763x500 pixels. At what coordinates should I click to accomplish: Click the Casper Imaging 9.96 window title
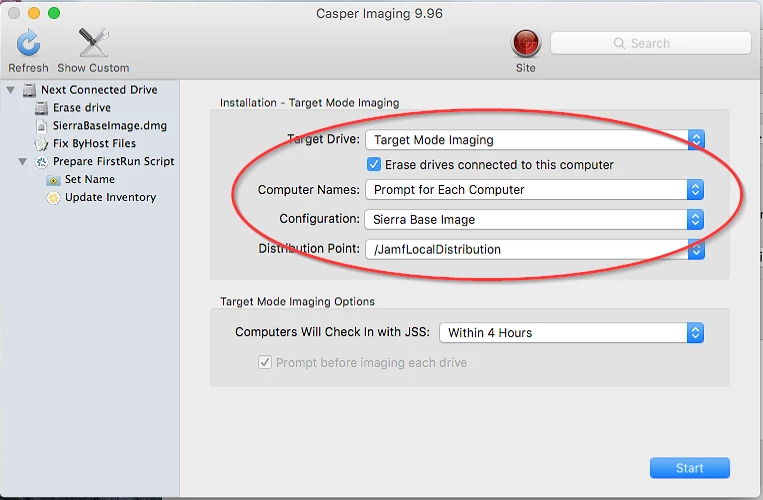click(380, 14)
